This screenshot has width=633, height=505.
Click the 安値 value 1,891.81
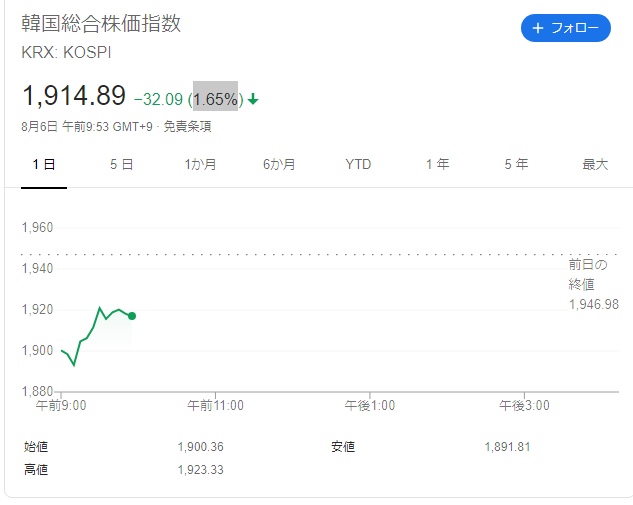tap(507, 446)
